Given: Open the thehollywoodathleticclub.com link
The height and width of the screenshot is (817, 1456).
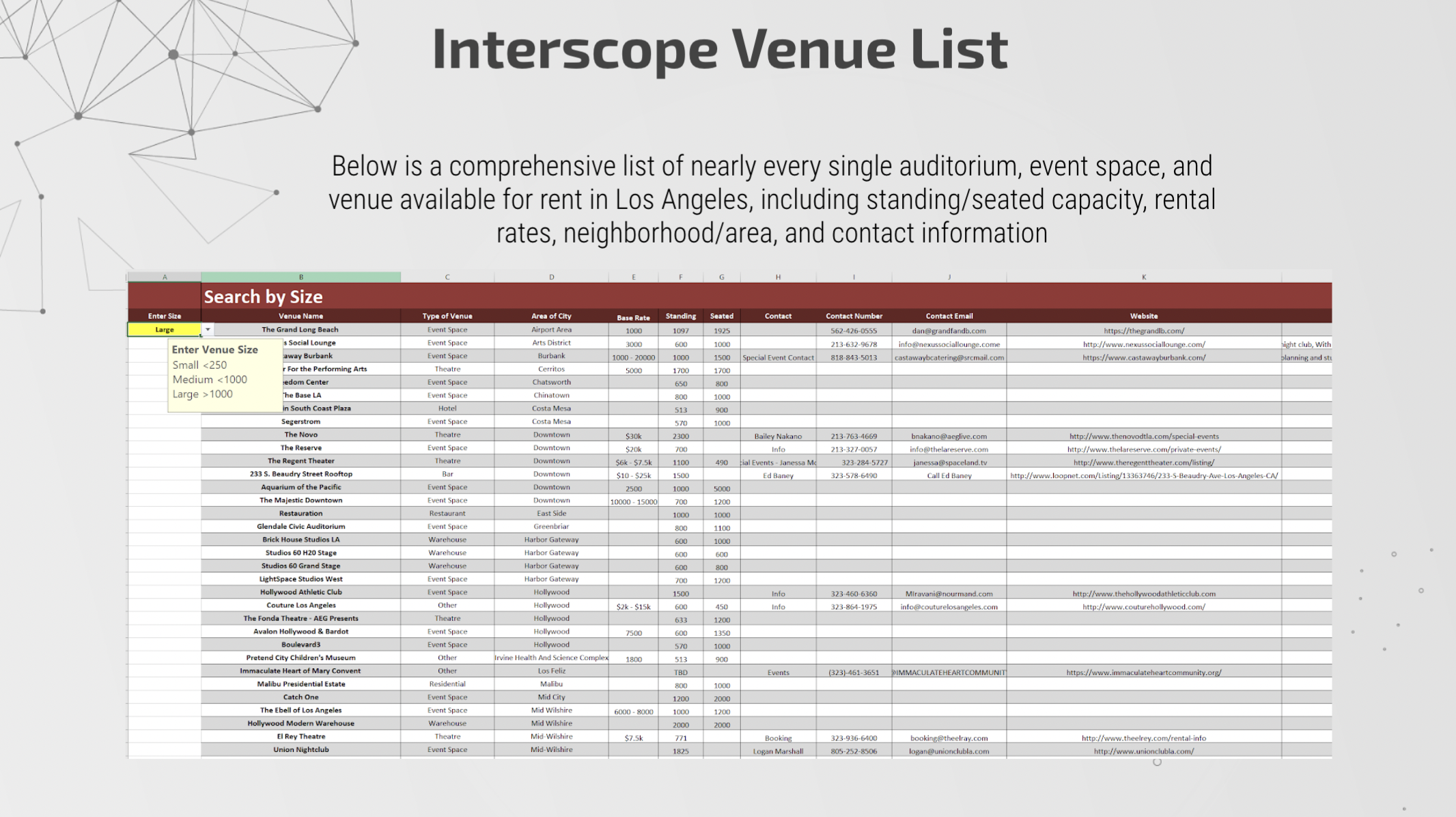Looking at the screenshot, I should click(x=1144, y=594).
